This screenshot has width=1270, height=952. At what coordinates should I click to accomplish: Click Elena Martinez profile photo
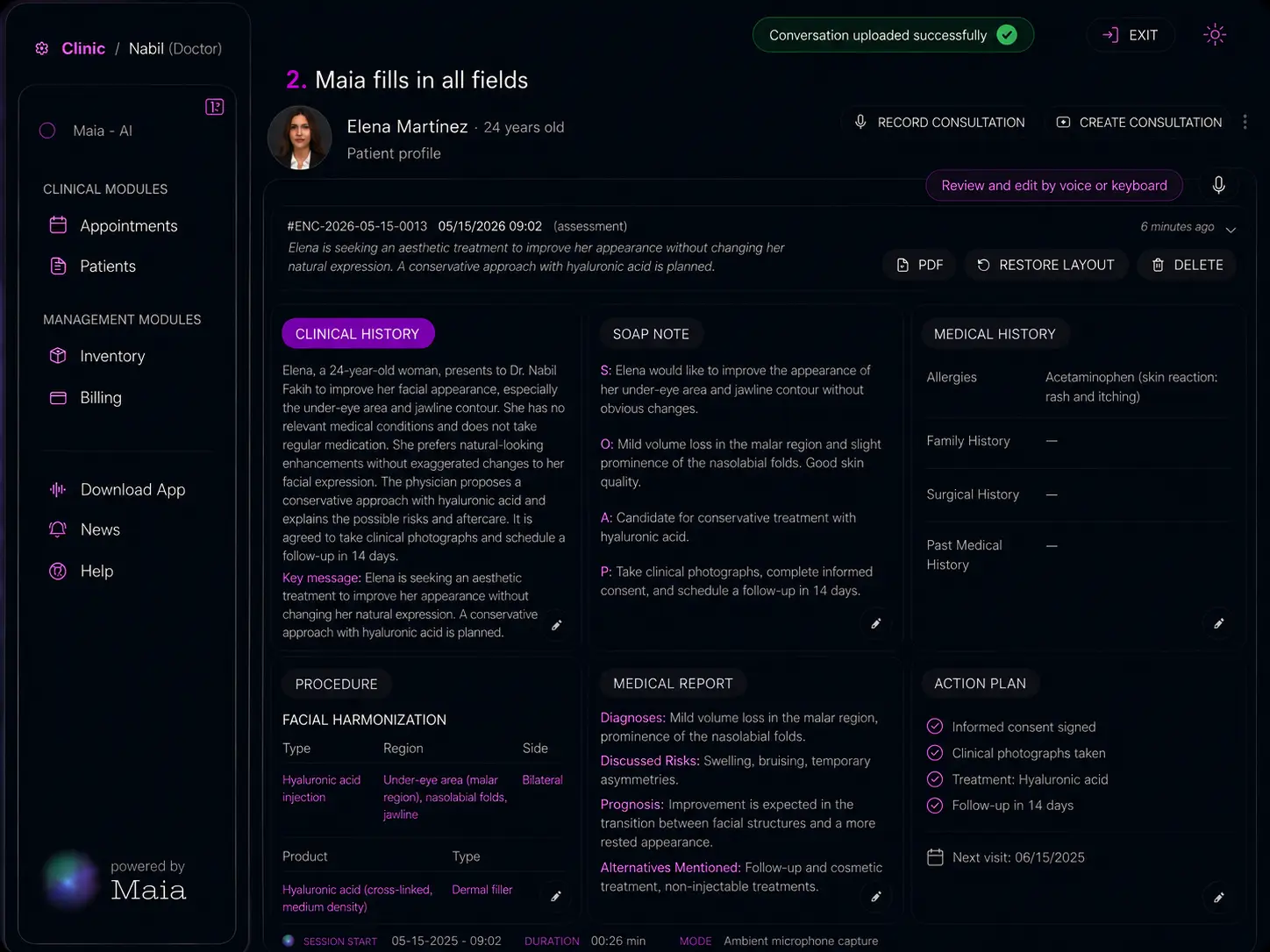300,138
